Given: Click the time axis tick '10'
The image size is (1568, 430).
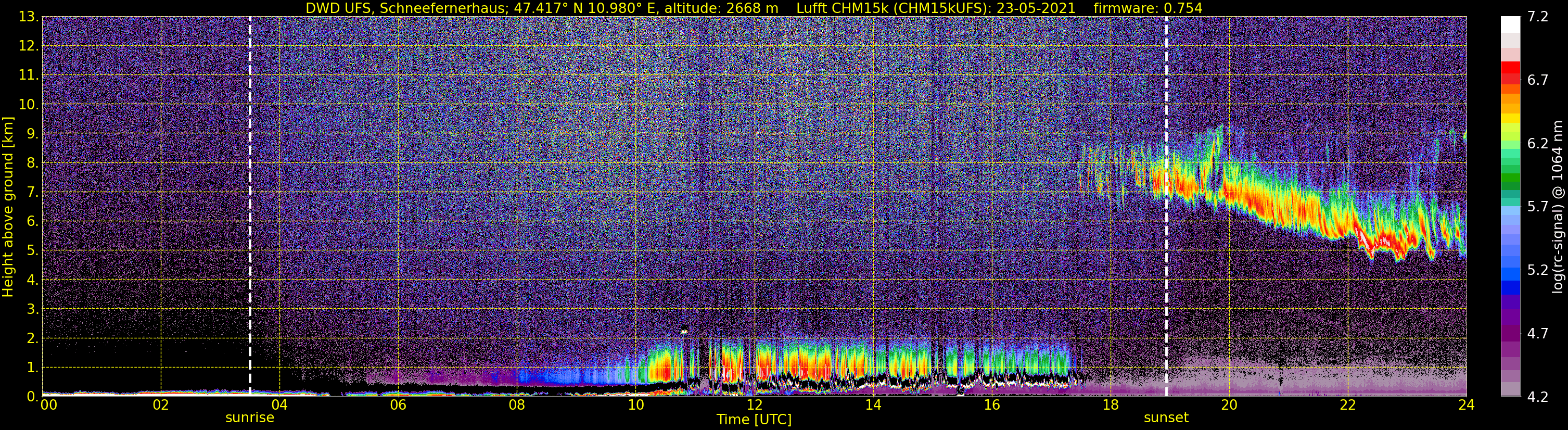Looking at the screenshot, I should (x=635, y=406).
